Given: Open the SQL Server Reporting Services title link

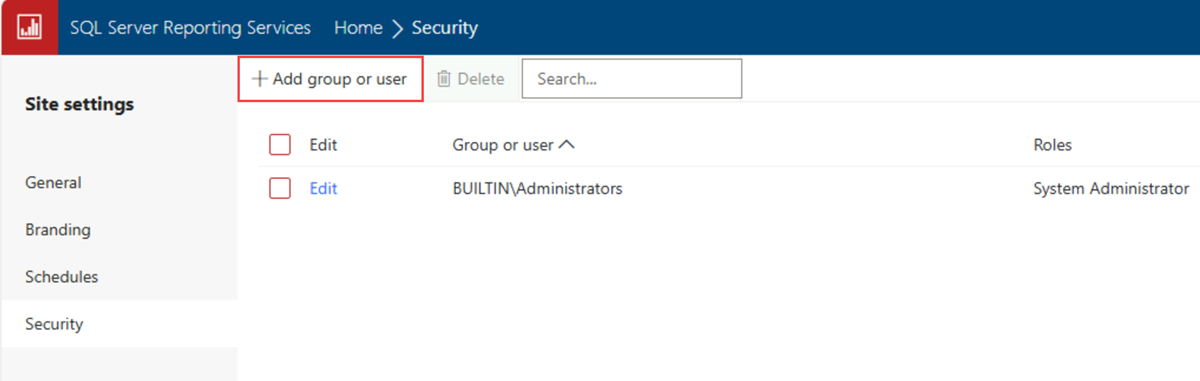Looking at the screenshot, I should pyautogui.click(x=190, y=28).
